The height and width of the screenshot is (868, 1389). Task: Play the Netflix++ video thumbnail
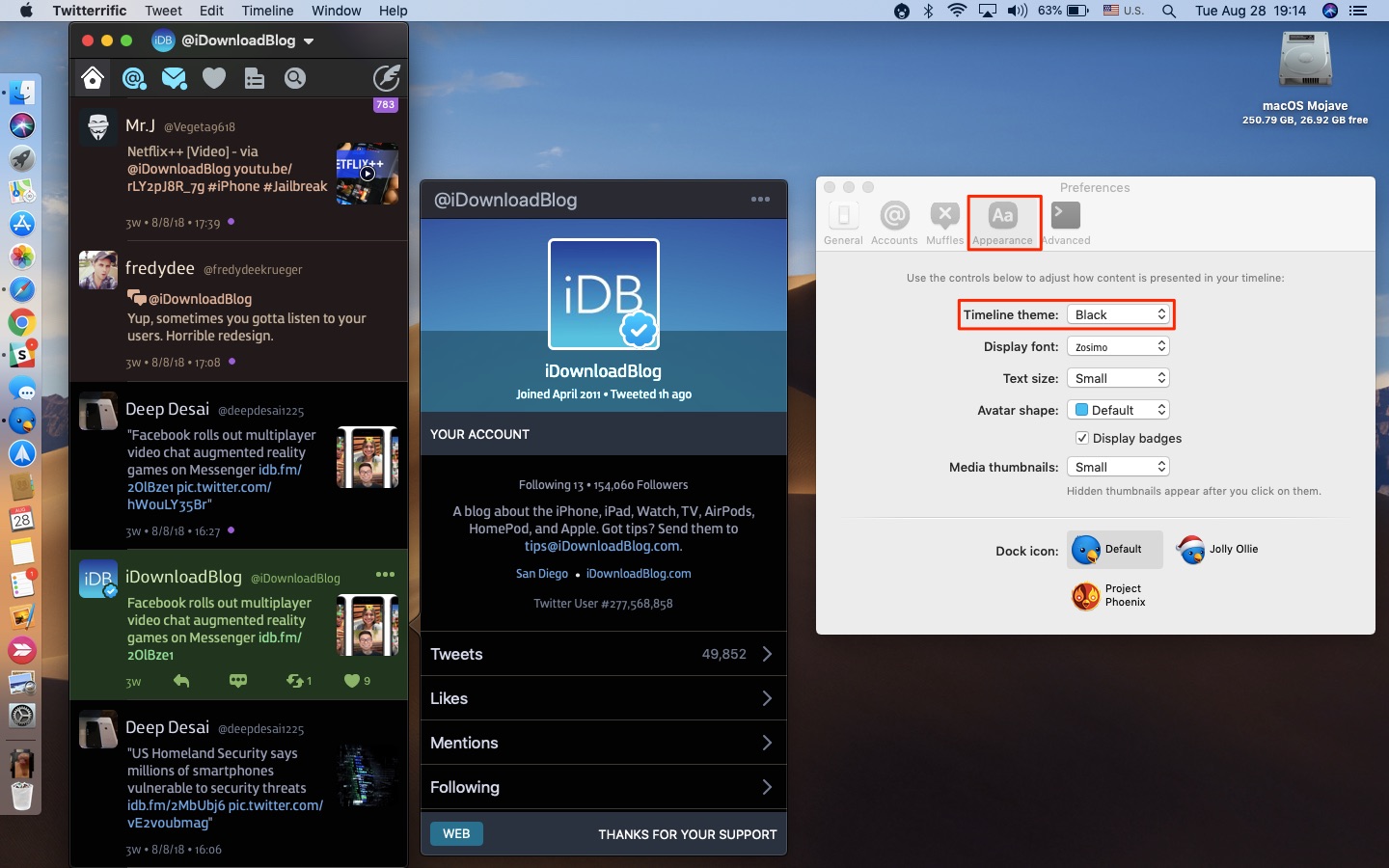(x=368, y=174)
